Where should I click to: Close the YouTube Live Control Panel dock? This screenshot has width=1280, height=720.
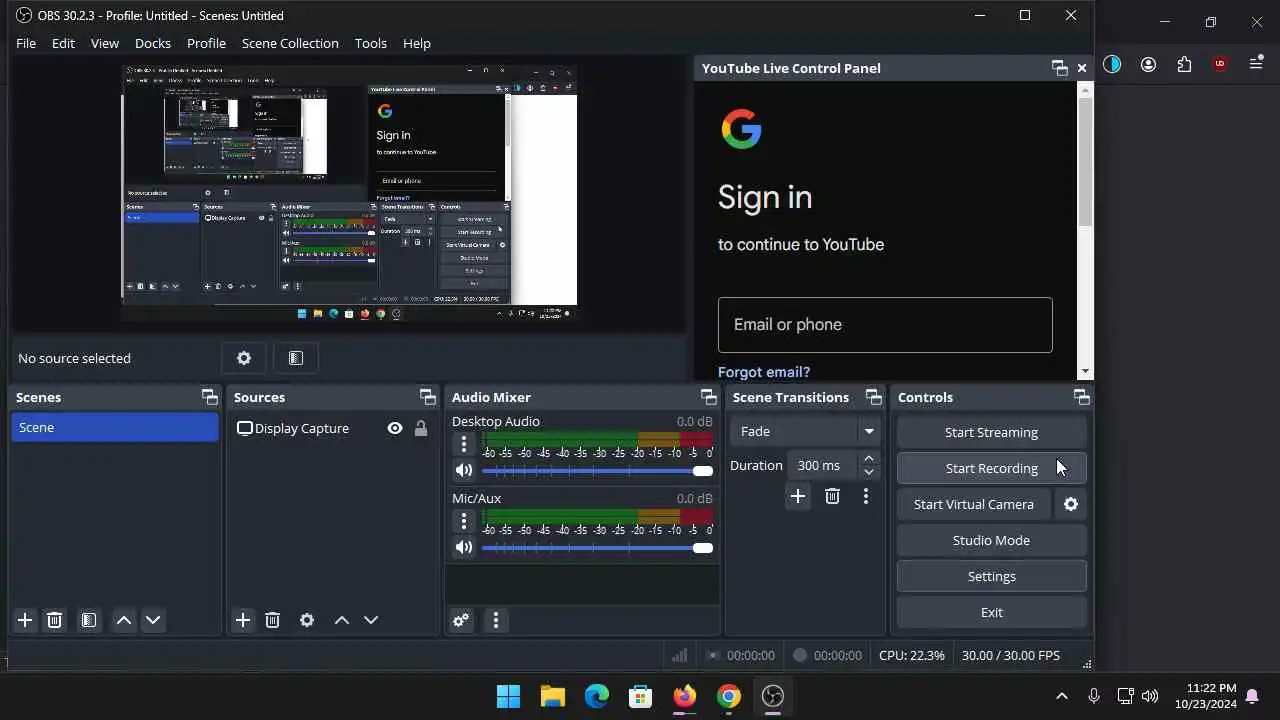point(1082,68)
